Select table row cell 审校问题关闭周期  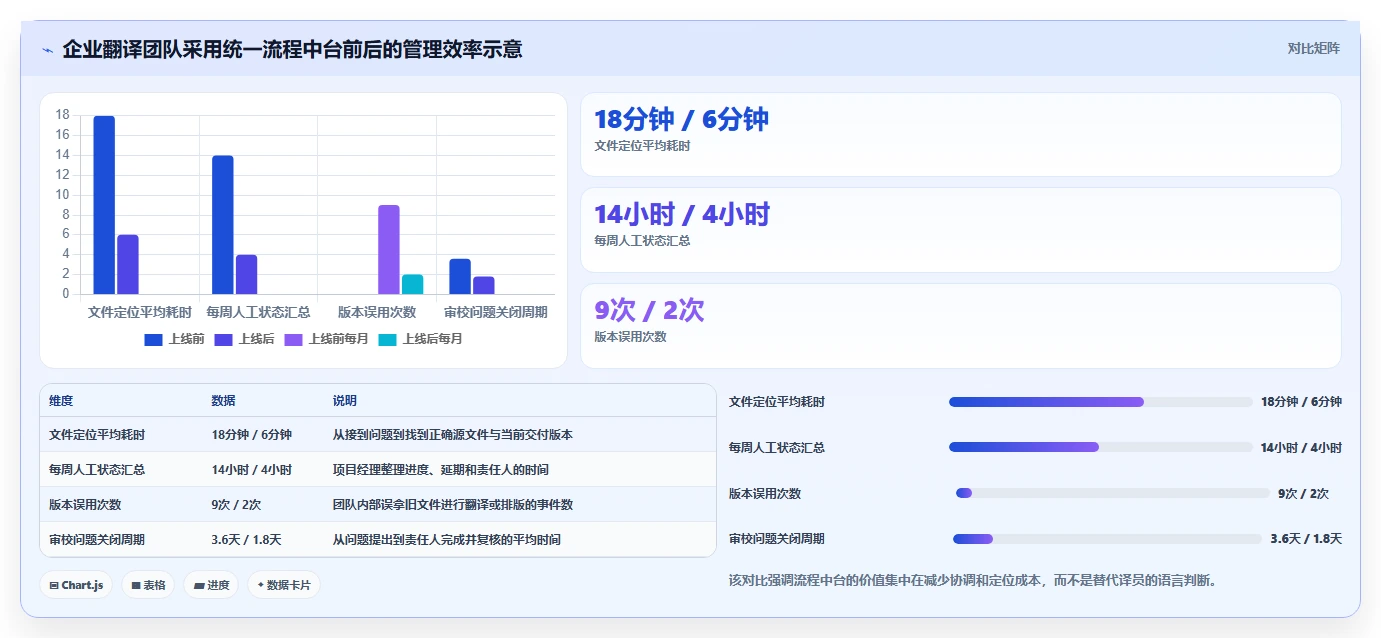97,540
